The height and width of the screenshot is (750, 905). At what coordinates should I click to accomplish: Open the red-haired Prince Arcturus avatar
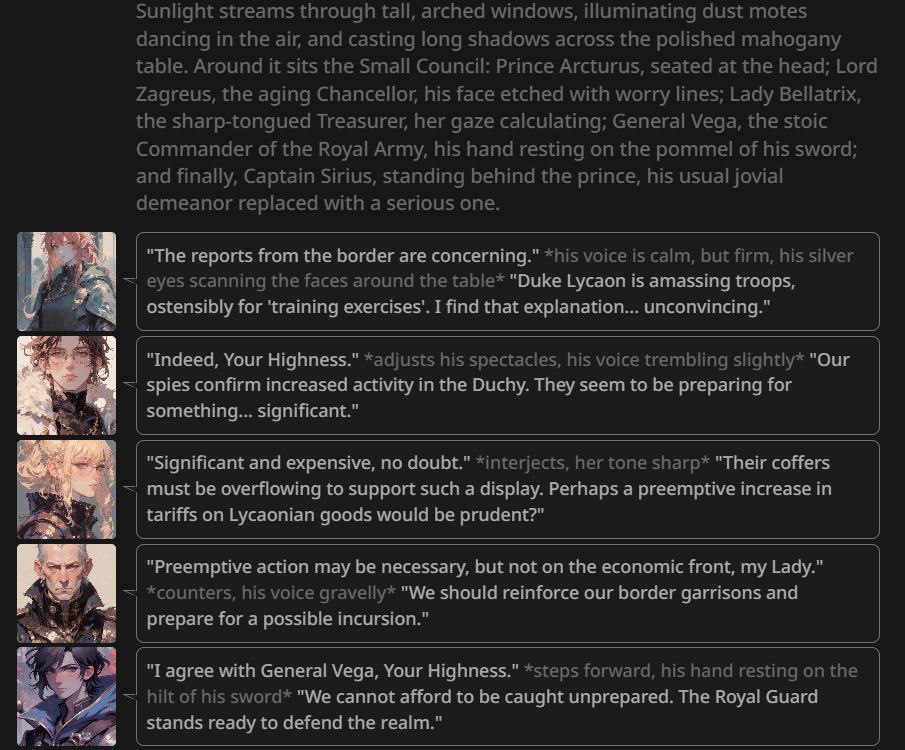click(x=66, y=281)
